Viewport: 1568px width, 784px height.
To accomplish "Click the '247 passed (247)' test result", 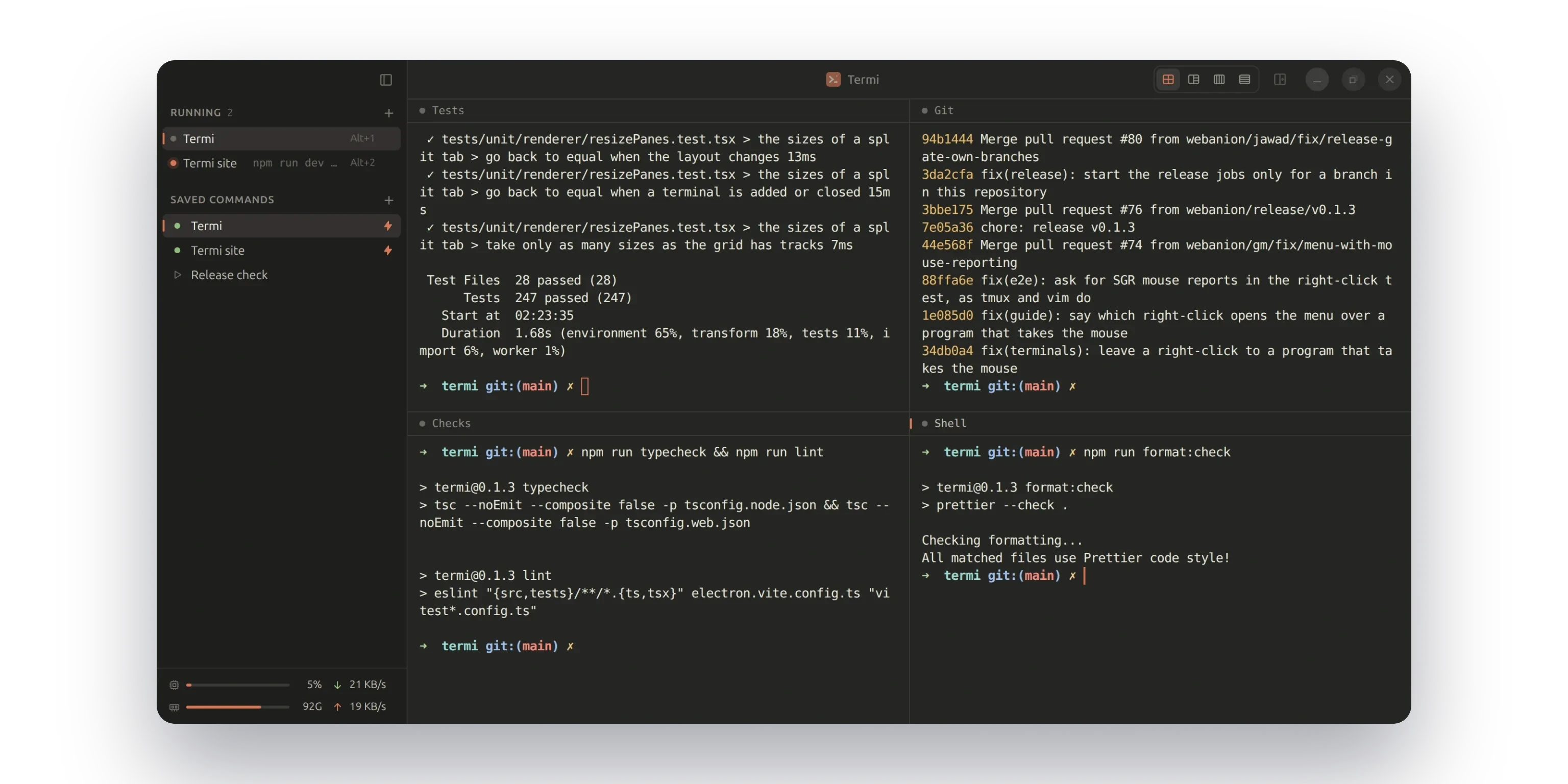I will point(573,298).
